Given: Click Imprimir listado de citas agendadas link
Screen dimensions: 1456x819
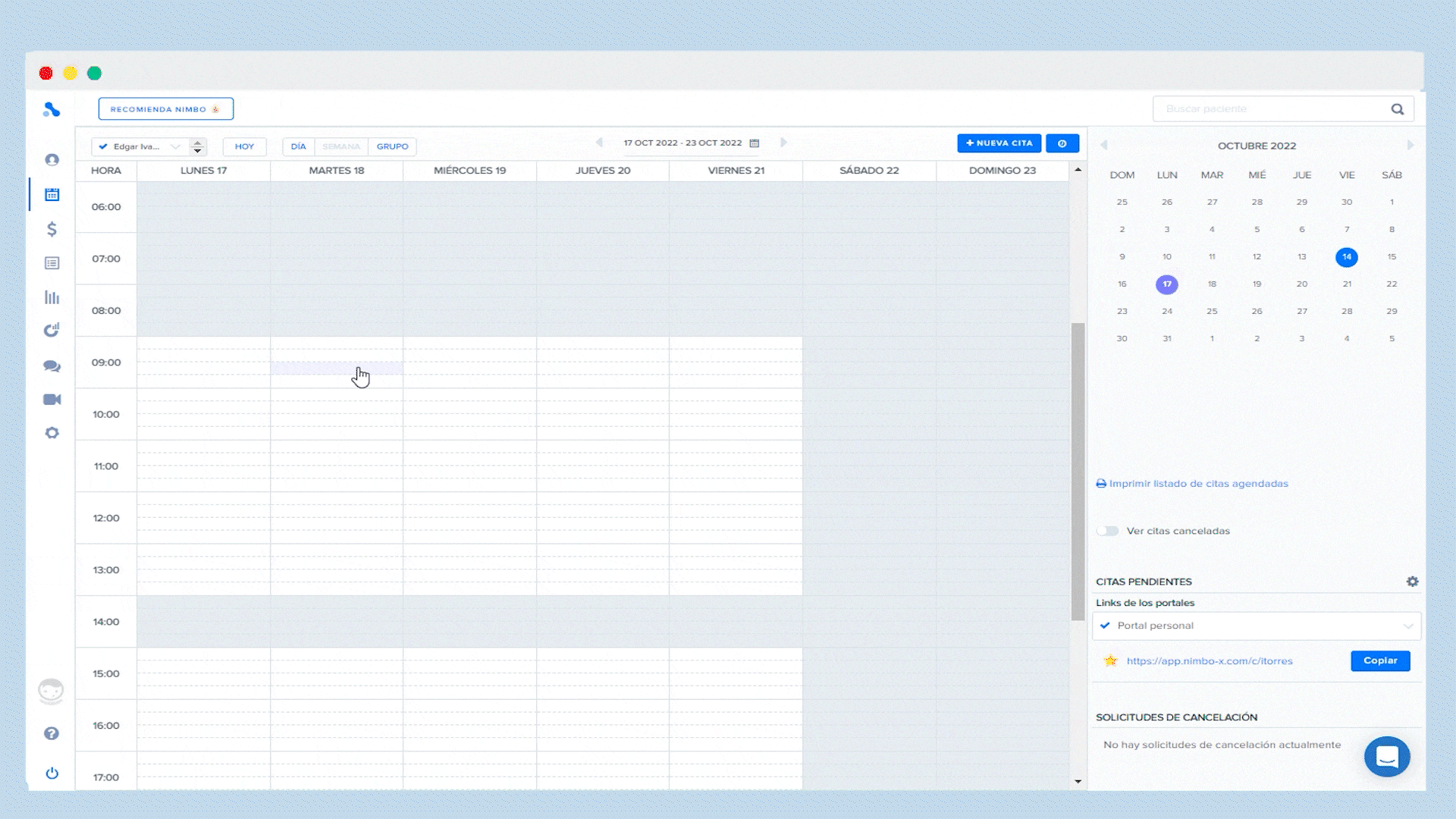Looking at the screenshot, I should 1197,484.
